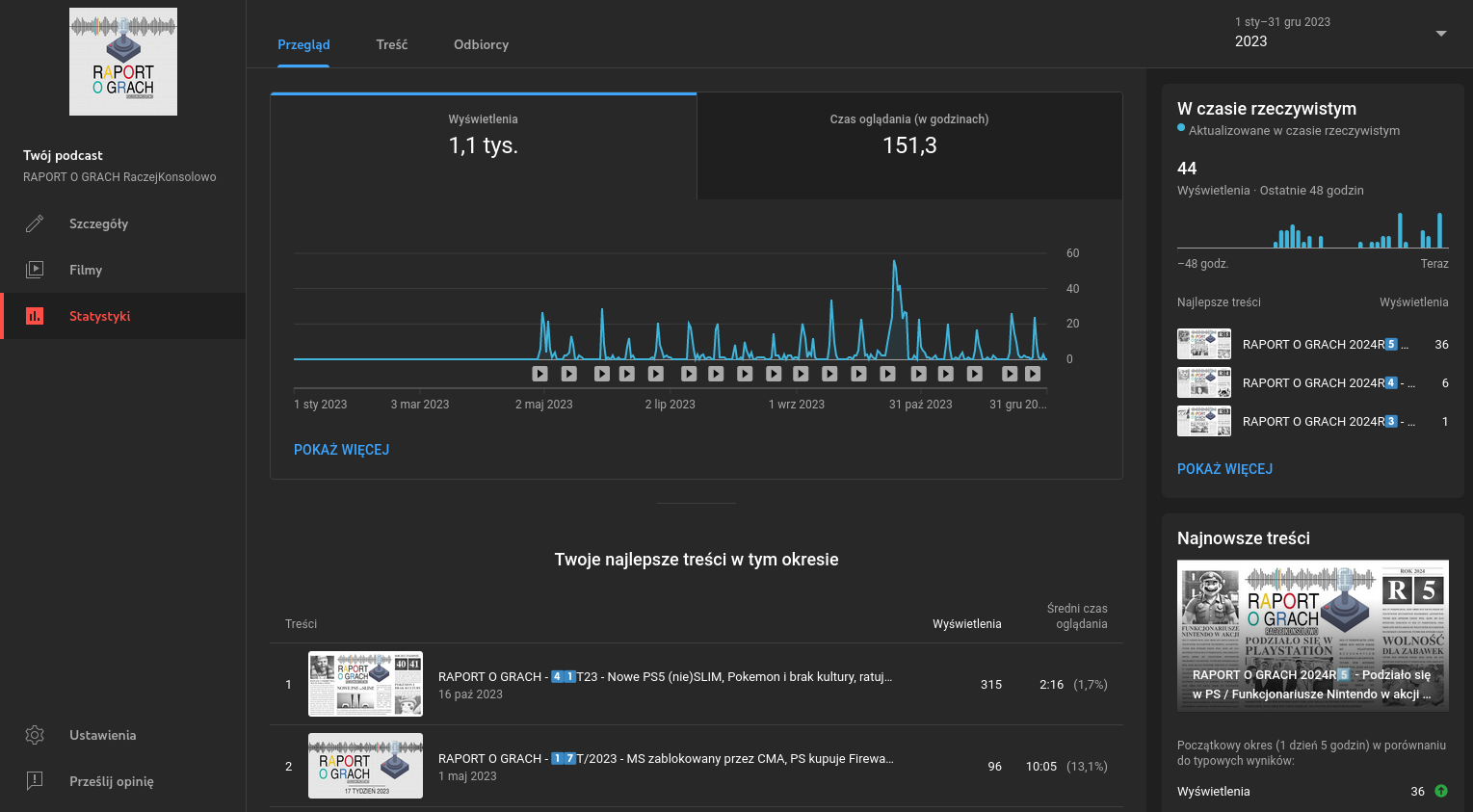The width and height of the screenshot is (1473, 812).
Task: Click POKAŻ WIĘCEJ below the main chart
Action: (x=341, y=450)
